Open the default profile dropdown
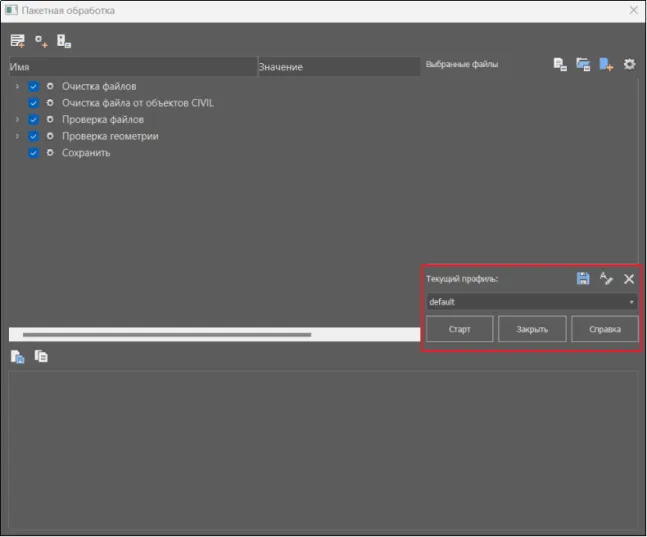 (x=531, y=302)
